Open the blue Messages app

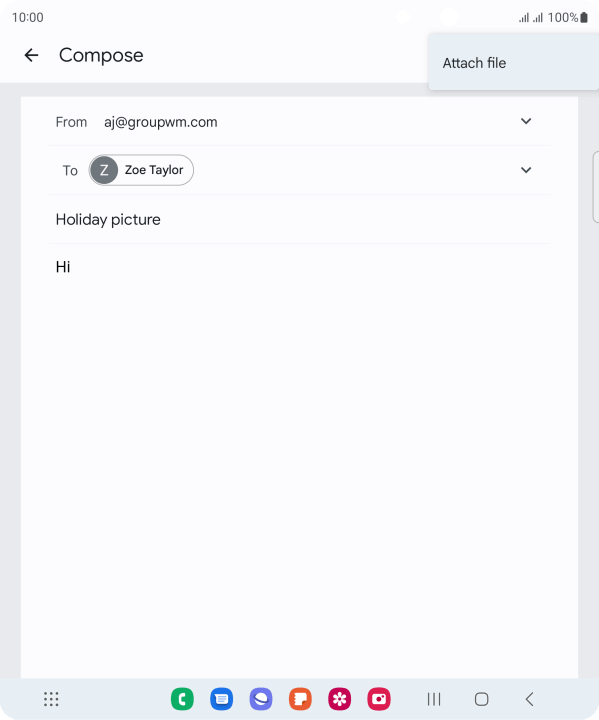coord(221,699)
